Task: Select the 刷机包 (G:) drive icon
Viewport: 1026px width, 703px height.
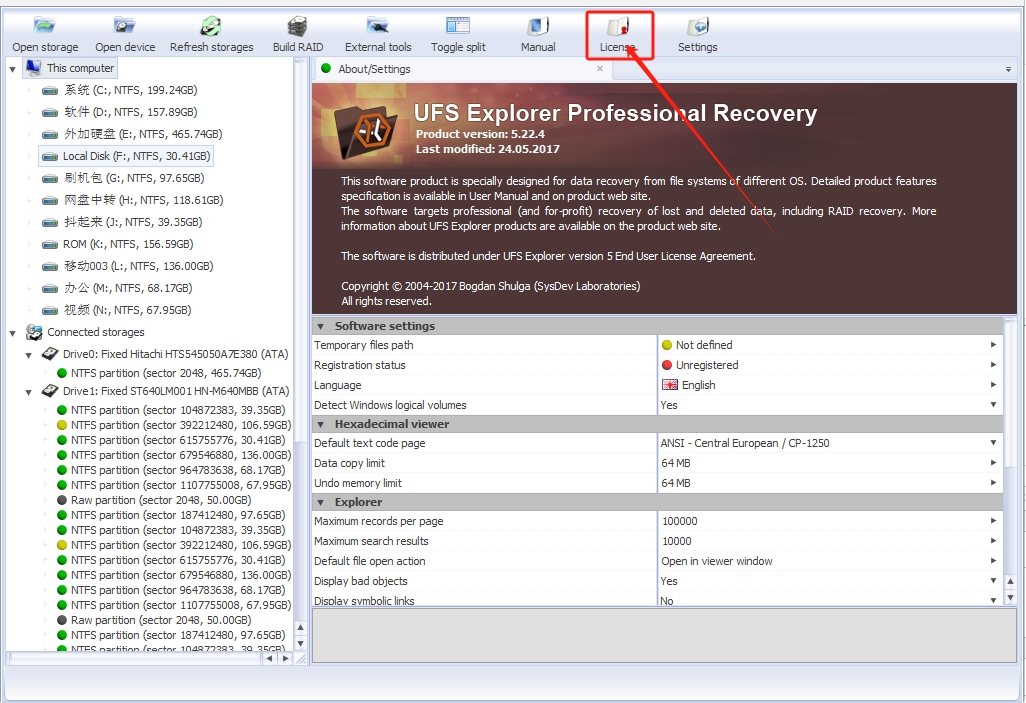Action: (50, 178)
